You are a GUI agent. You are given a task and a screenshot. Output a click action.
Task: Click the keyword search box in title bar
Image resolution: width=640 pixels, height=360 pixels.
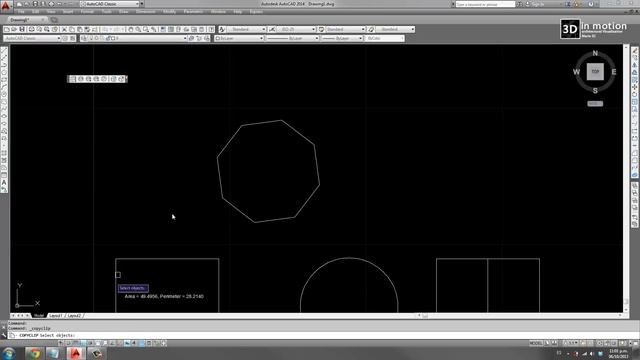[485, 4]
